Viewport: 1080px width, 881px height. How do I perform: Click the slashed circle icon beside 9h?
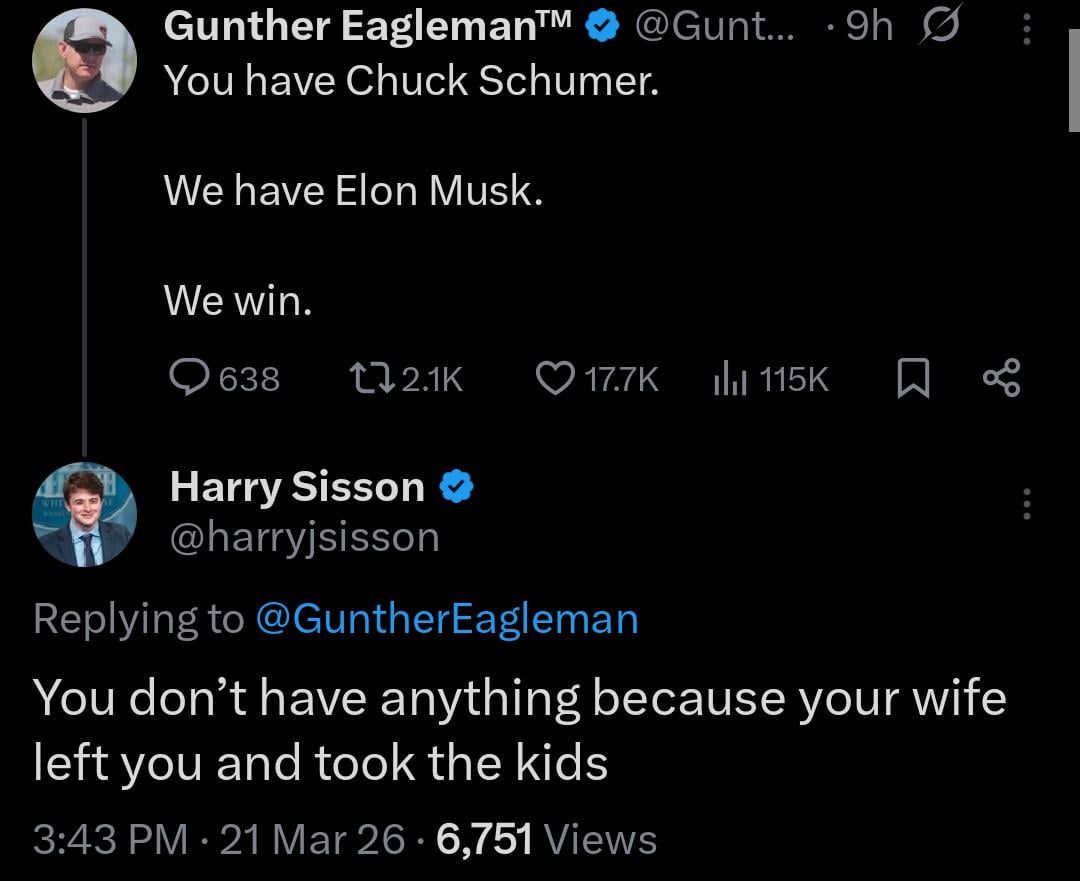click(x=940, y=28)
